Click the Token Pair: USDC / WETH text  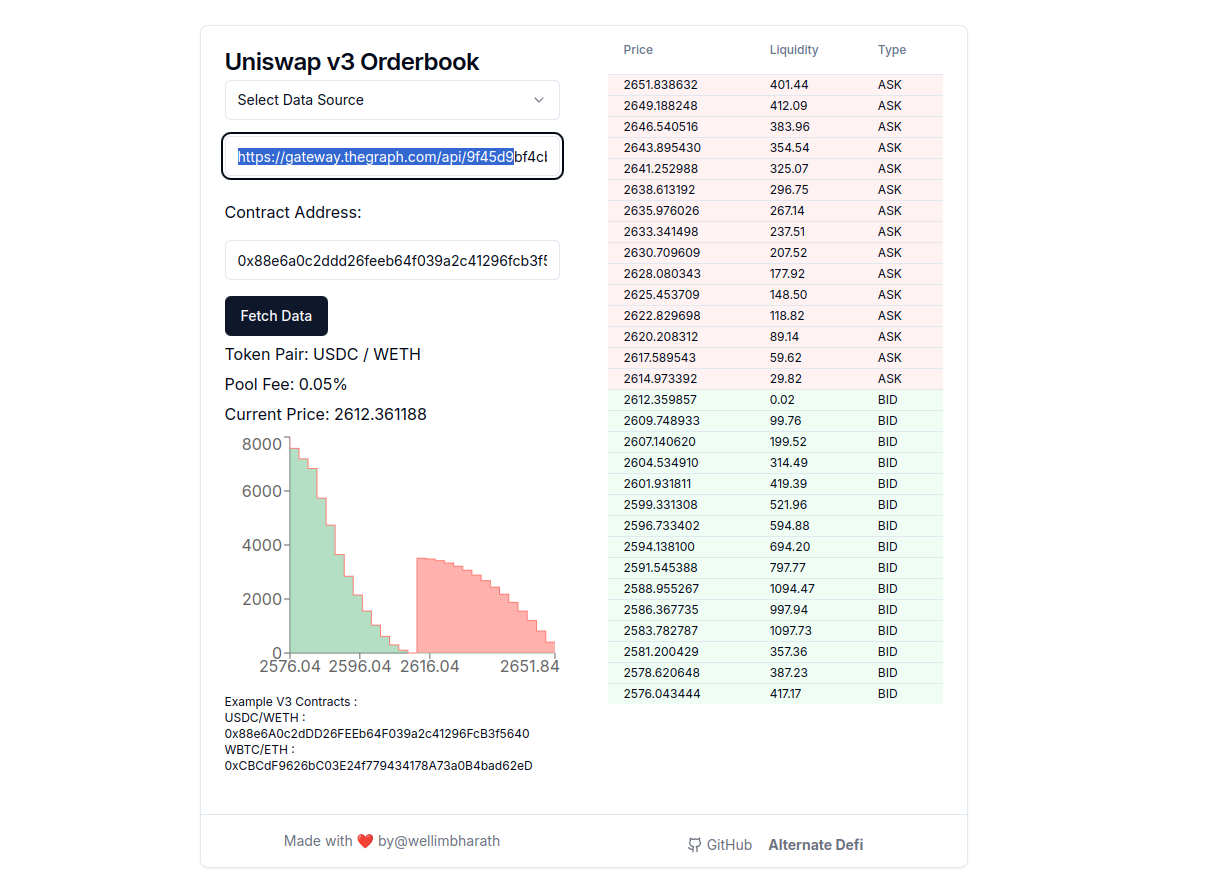(323, 354)
